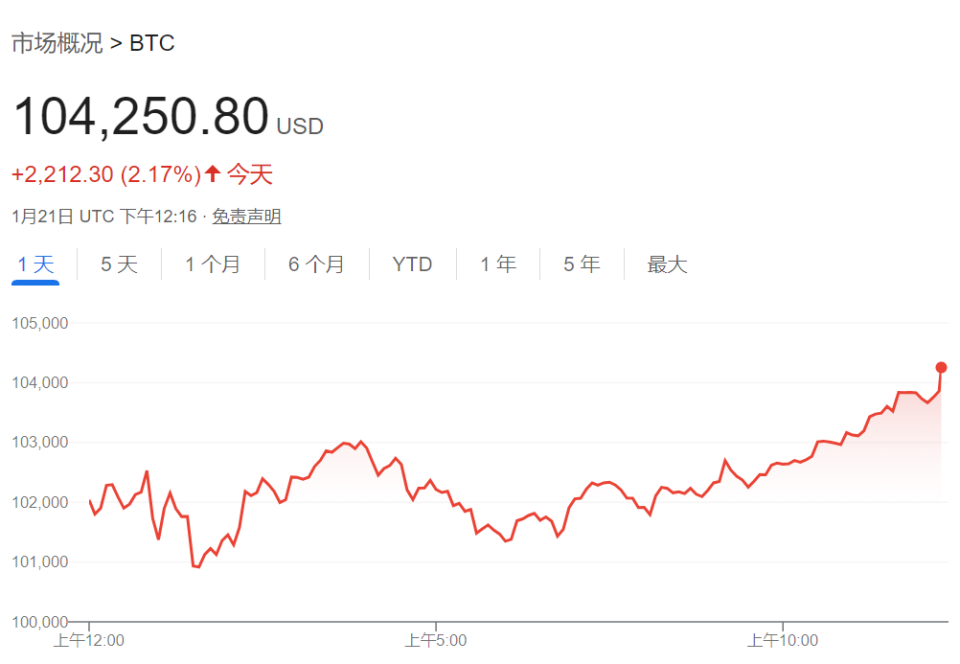Select the YTD tab
Viewport: 960px width, 664px height.
pyautogui.click(x=412, y=264)
